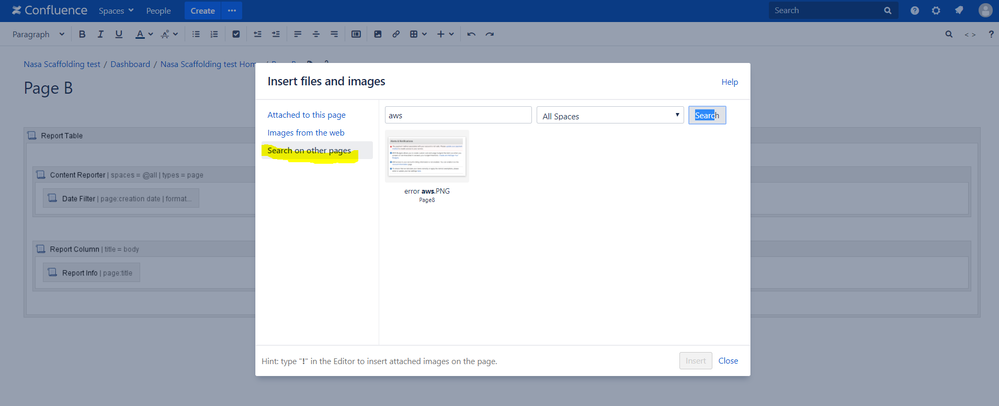Align text center

[315, 34]
